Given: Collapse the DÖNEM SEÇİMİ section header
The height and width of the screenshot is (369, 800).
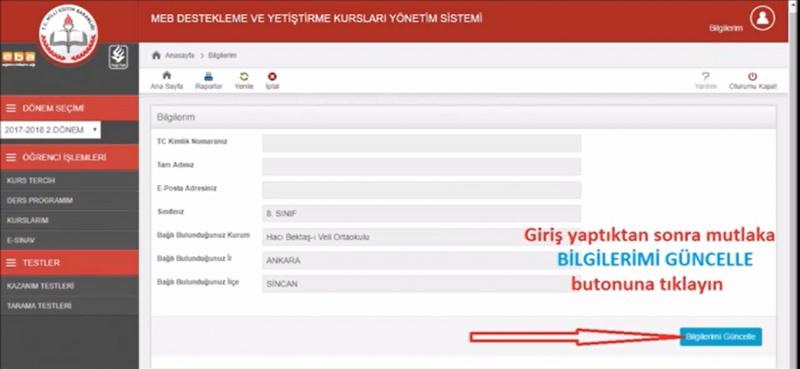Looking at the screenshot, I should click(69, 108).
